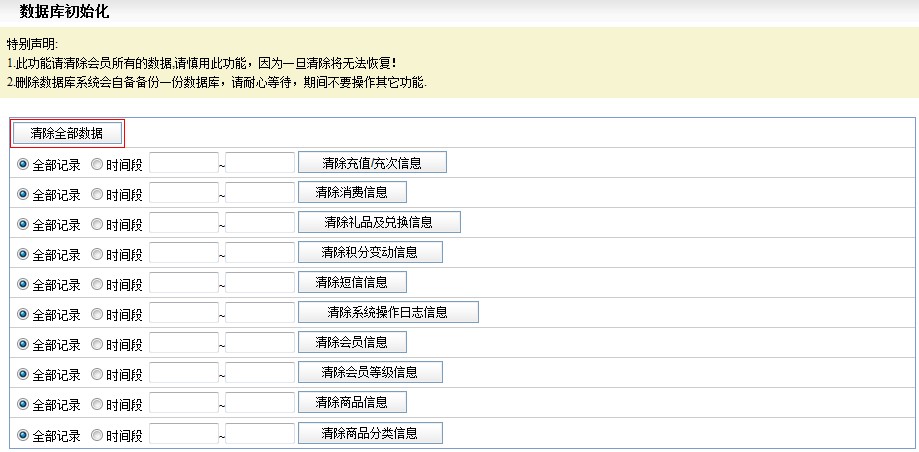Image resolution: width=919 pixels, height=452 pixels.
Task: Click end date field in 商品信息 row
Action: pos(260,403)
